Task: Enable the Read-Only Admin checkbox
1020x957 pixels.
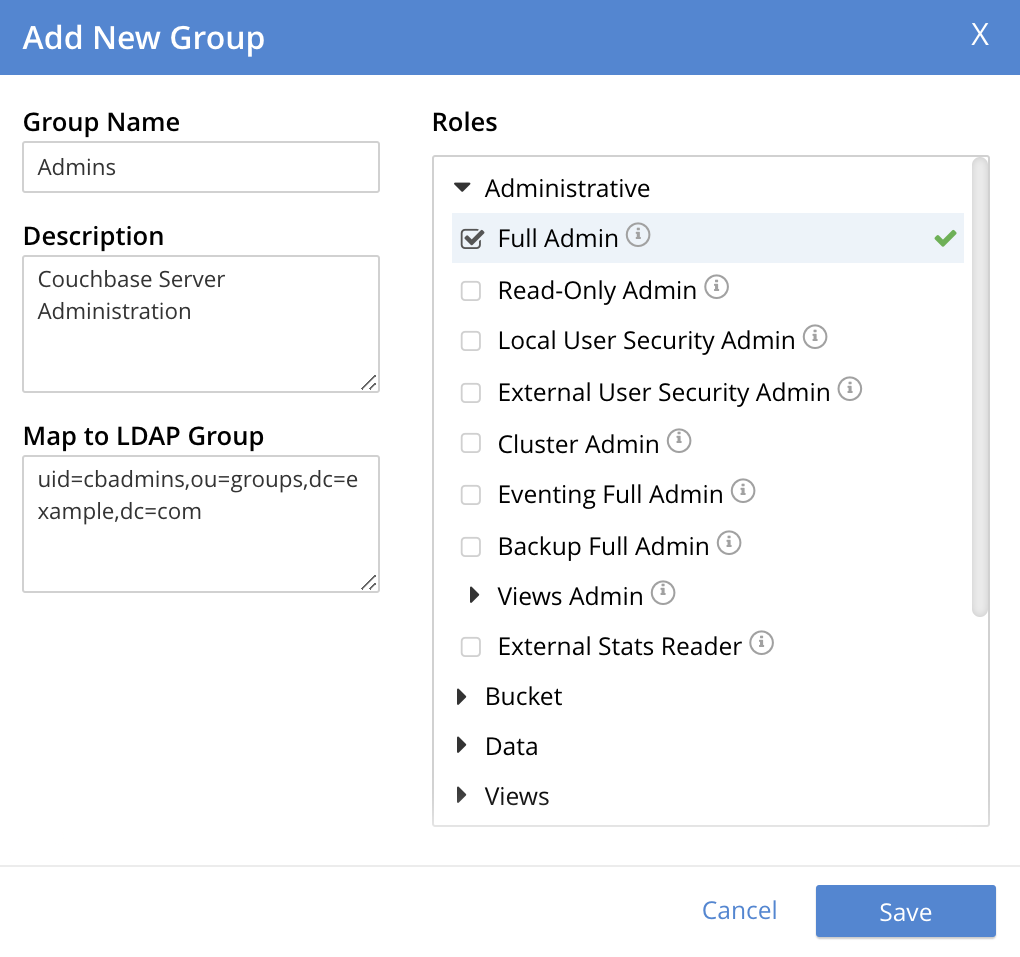Action: pyautogui.click(x=471, y=291)
